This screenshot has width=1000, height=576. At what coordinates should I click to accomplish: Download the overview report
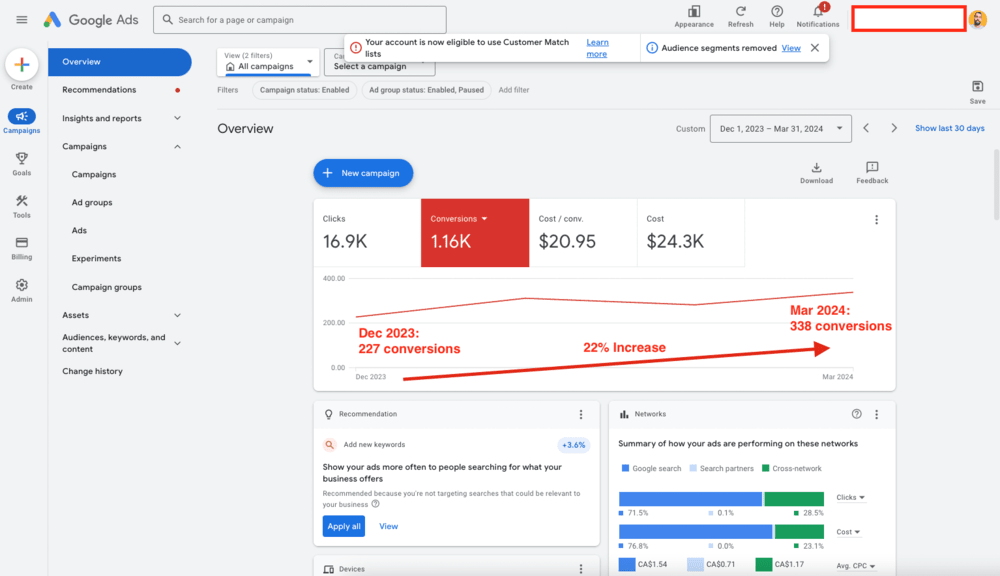pyautogui.click(x=816, y=168)
